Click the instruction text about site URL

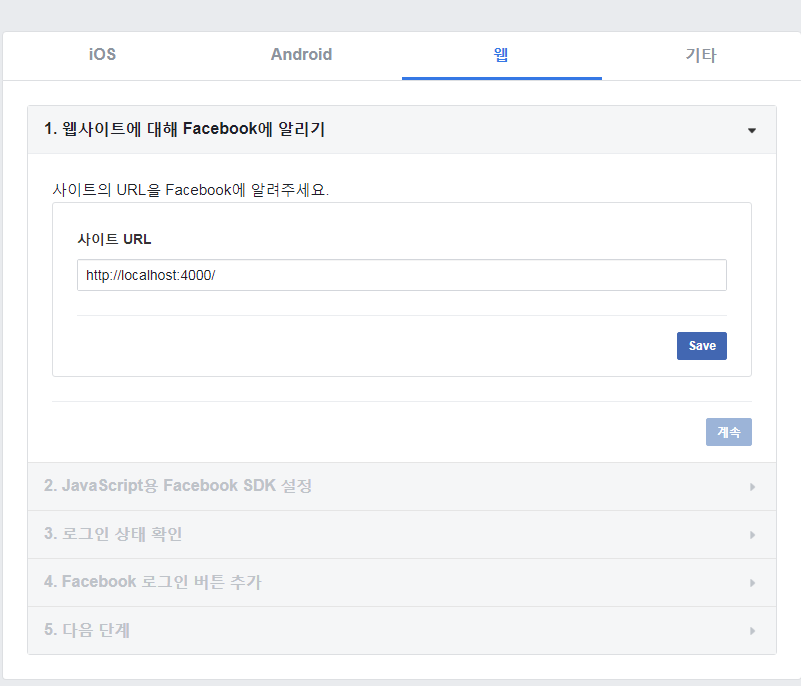(x=191, y=190)
